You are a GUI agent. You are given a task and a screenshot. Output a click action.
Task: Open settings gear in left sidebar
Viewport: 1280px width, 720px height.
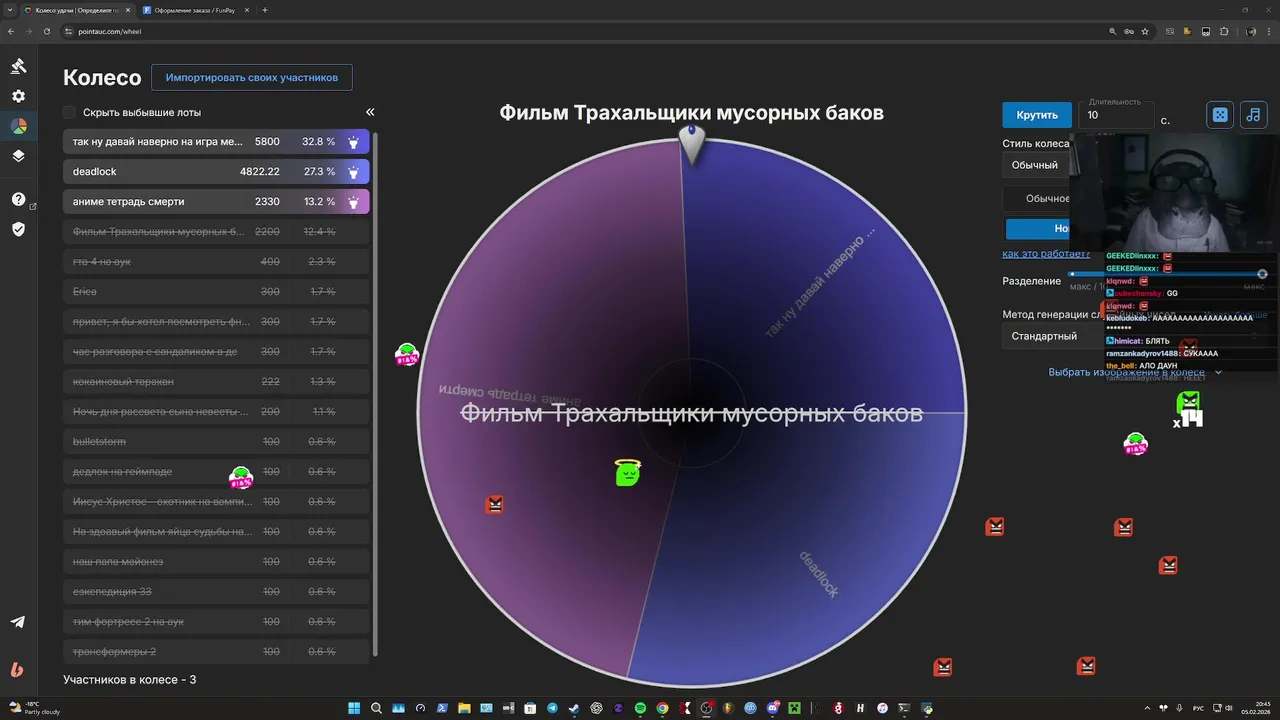pyautogui.click(x=18, y=96)
